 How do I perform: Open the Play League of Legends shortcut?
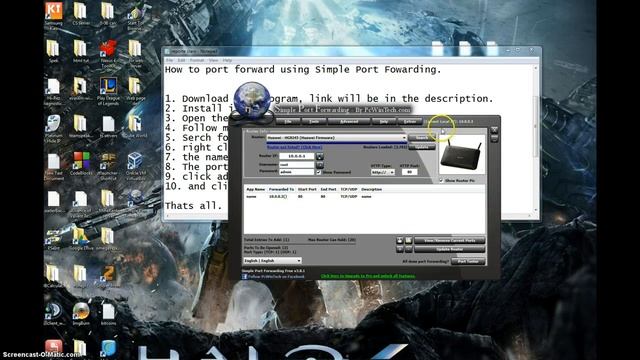coord(108,91)
